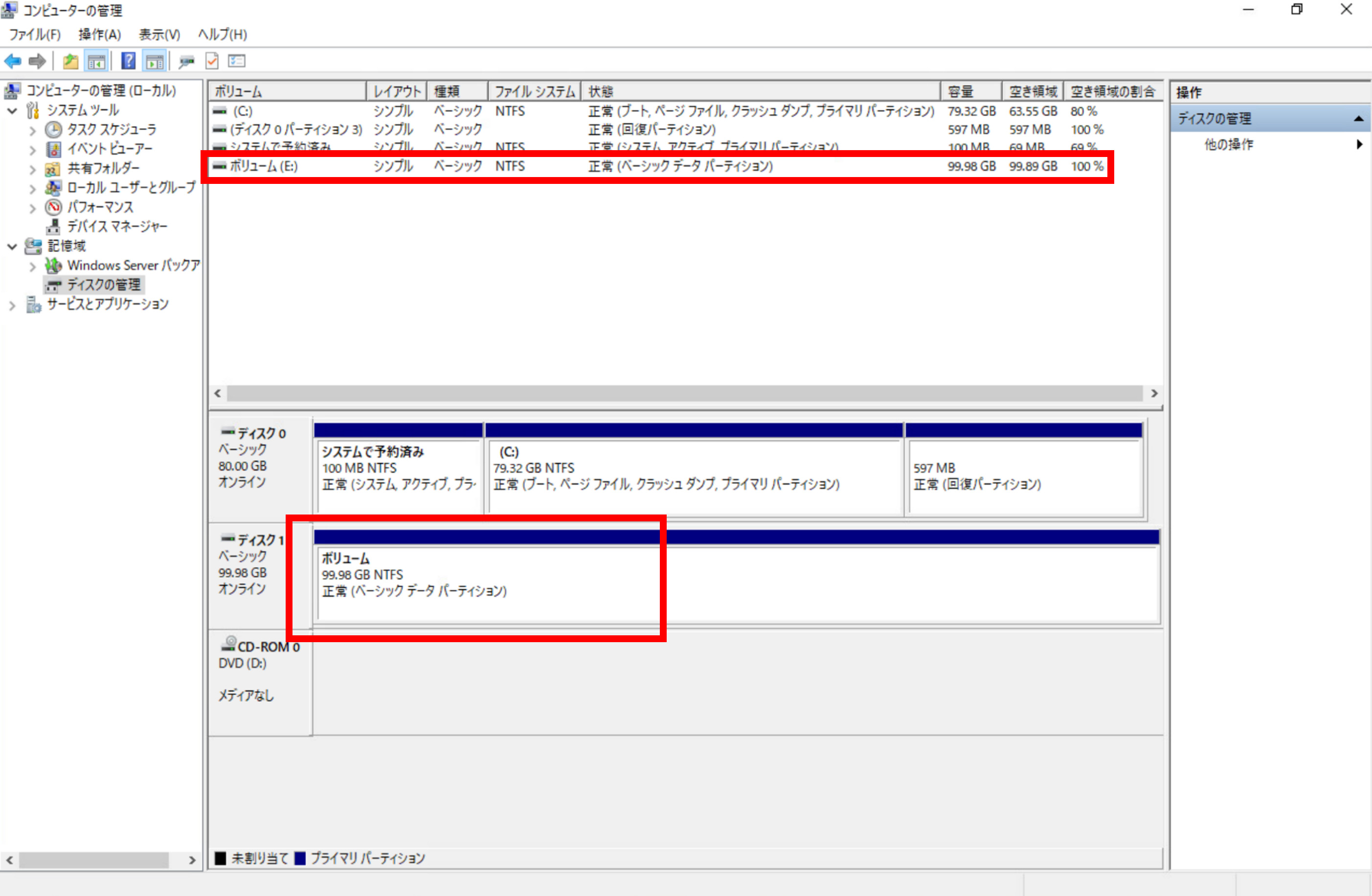Viewport: 1372px width, 896px height.
Task: Select Task Scheduler clock item
Action: click(x=111, y=130)
